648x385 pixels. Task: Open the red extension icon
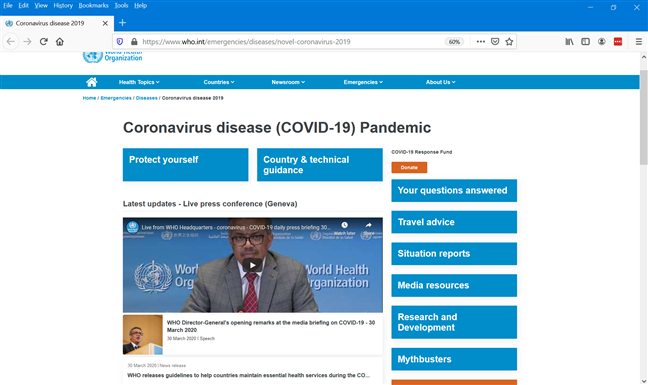tap(618, 42)
